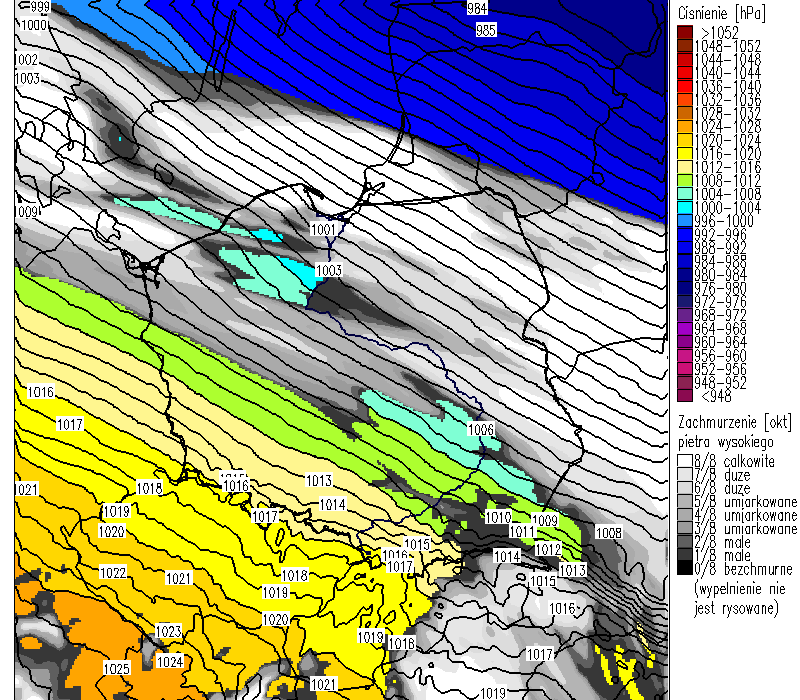Click the 952-956 hPa legend swatch
800x700 pixels.
[685, 368]
